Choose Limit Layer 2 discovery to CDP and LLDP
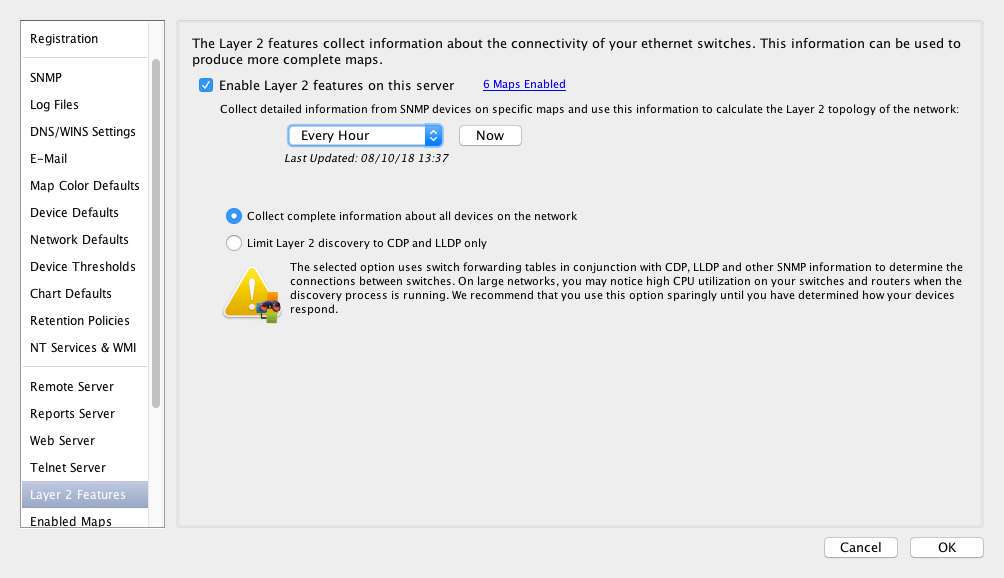The height and width of the screenshot is (578, 1004). click(234, 243)
